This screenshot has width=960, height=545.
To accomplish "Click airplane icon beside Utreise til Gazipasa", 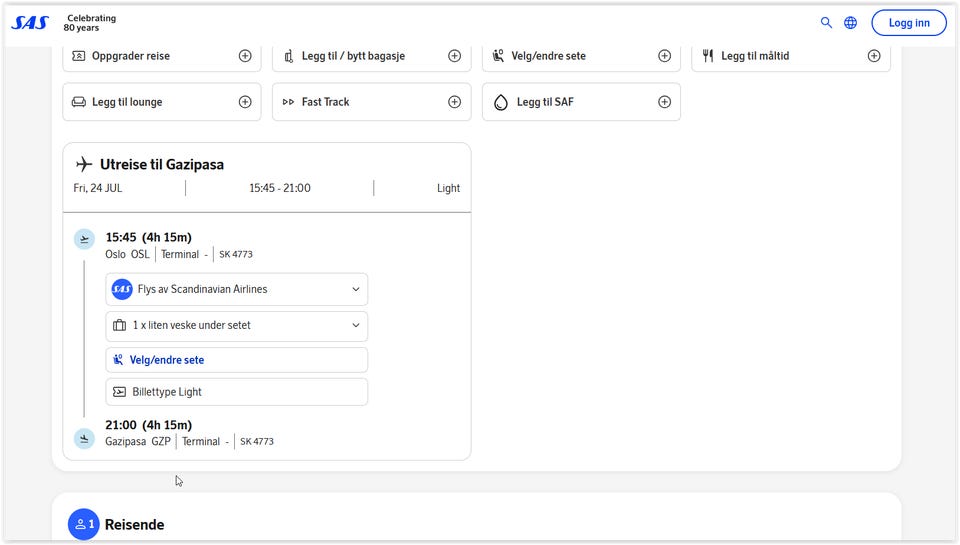I will [84, 164].
